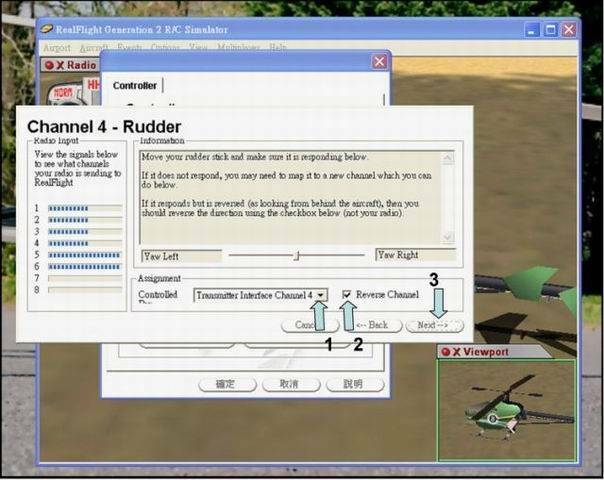Click the red dot on the Radio panel
The image size is (604, 480).
click(49, 65)
